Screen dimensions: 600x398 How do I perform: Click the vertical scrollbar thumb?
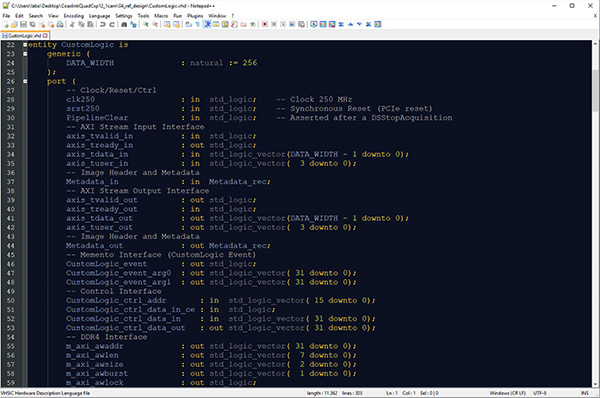[595, 90]
